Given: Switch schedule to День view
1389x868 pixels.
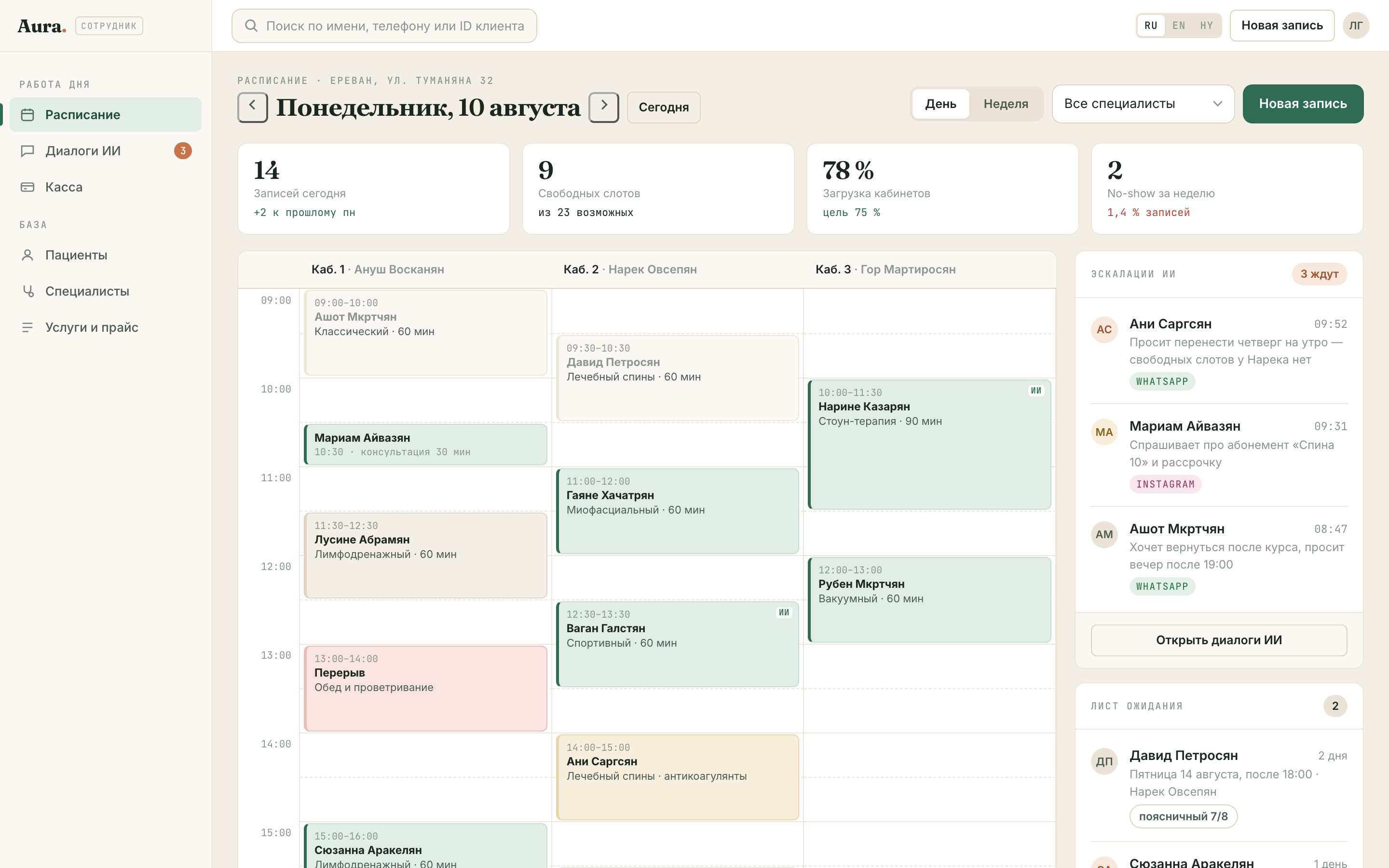Looking at the screenshot, I should coord(941,104).
